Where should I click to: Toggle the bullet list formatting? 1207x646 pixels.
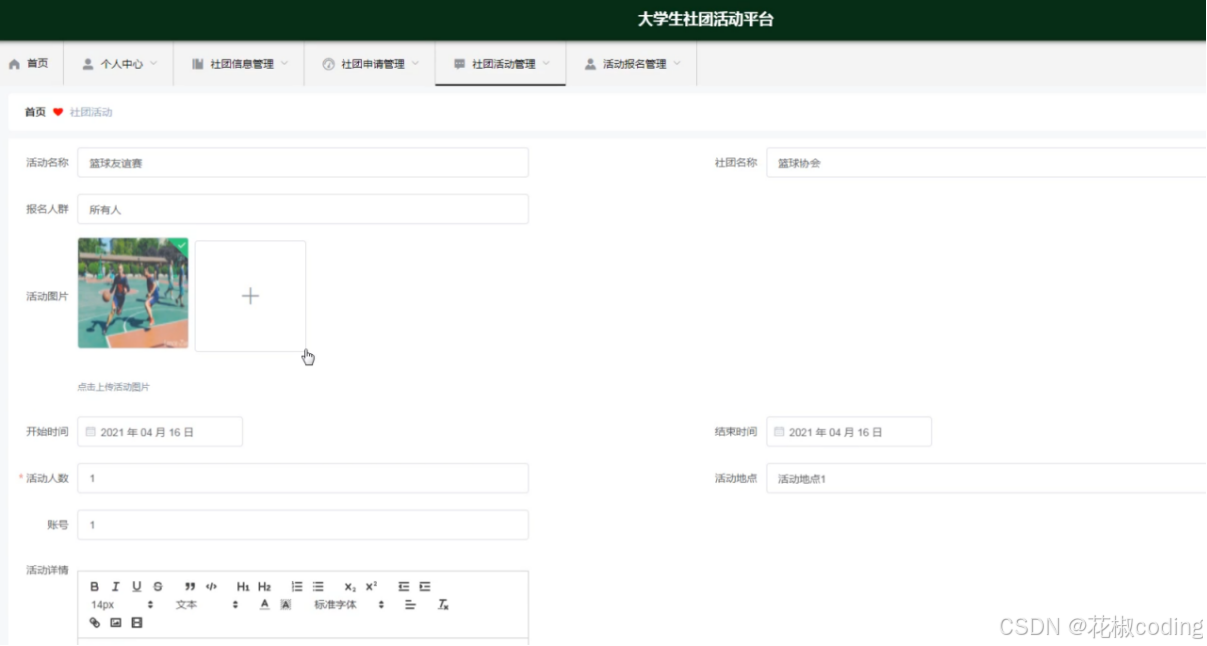tap(319, 587)
